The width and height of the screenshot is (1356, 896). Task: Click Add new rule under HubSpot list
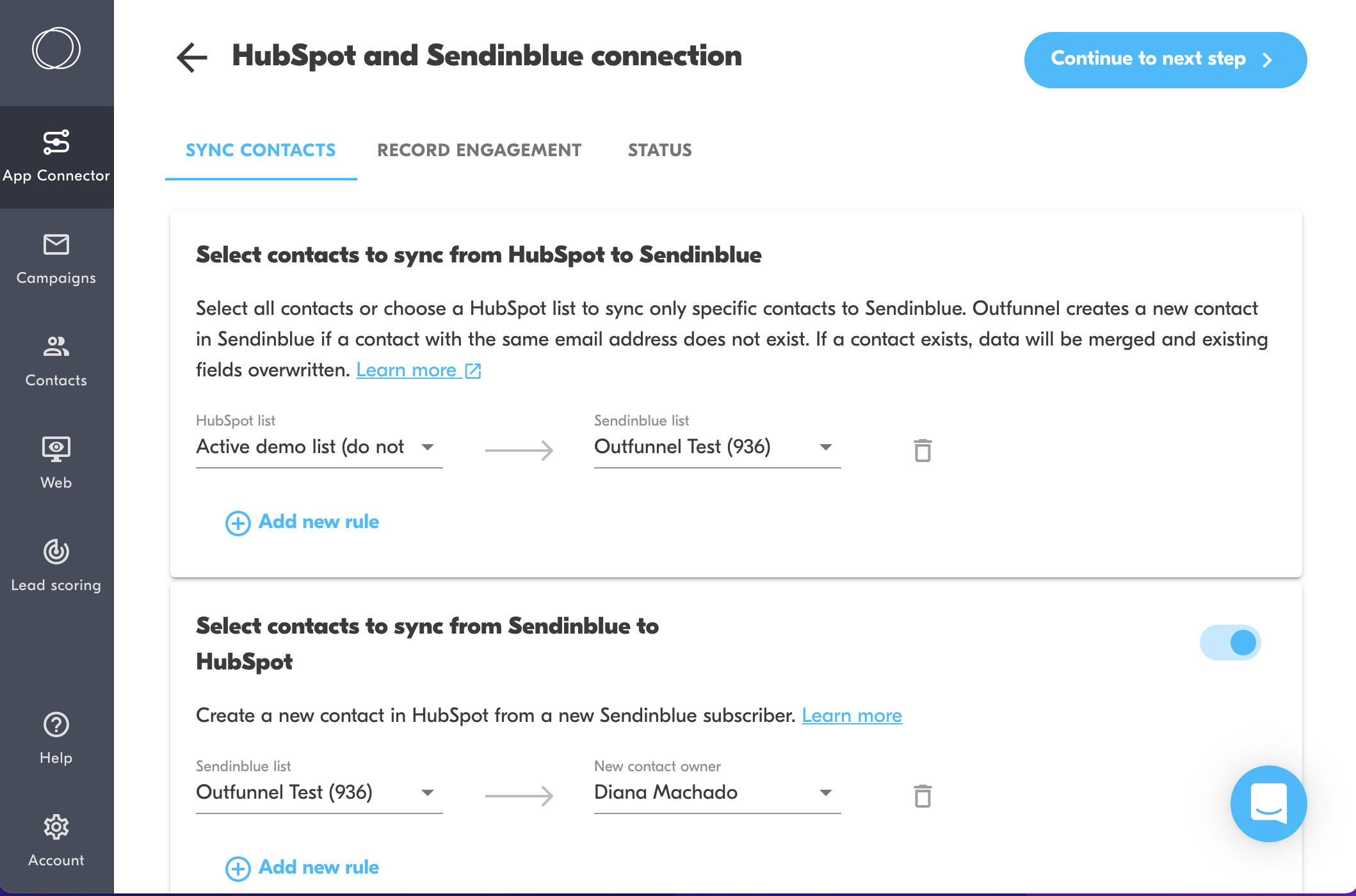point(302,522)
